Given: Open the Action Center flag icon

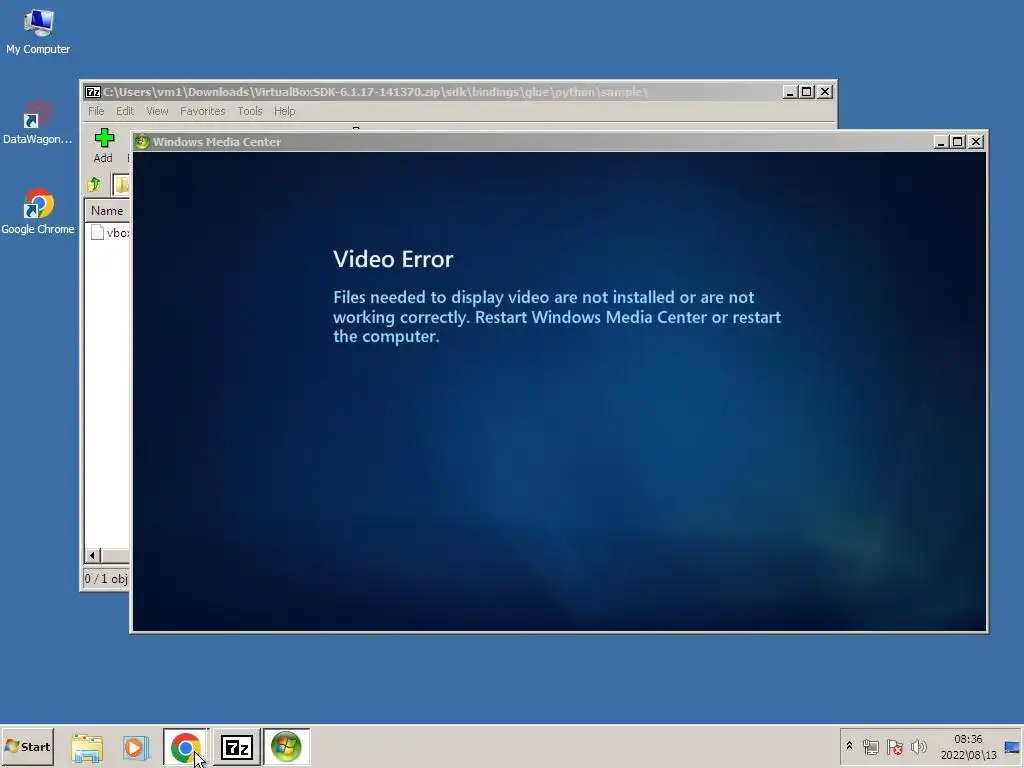Looking at the screenshot, I should coord(895,747).
